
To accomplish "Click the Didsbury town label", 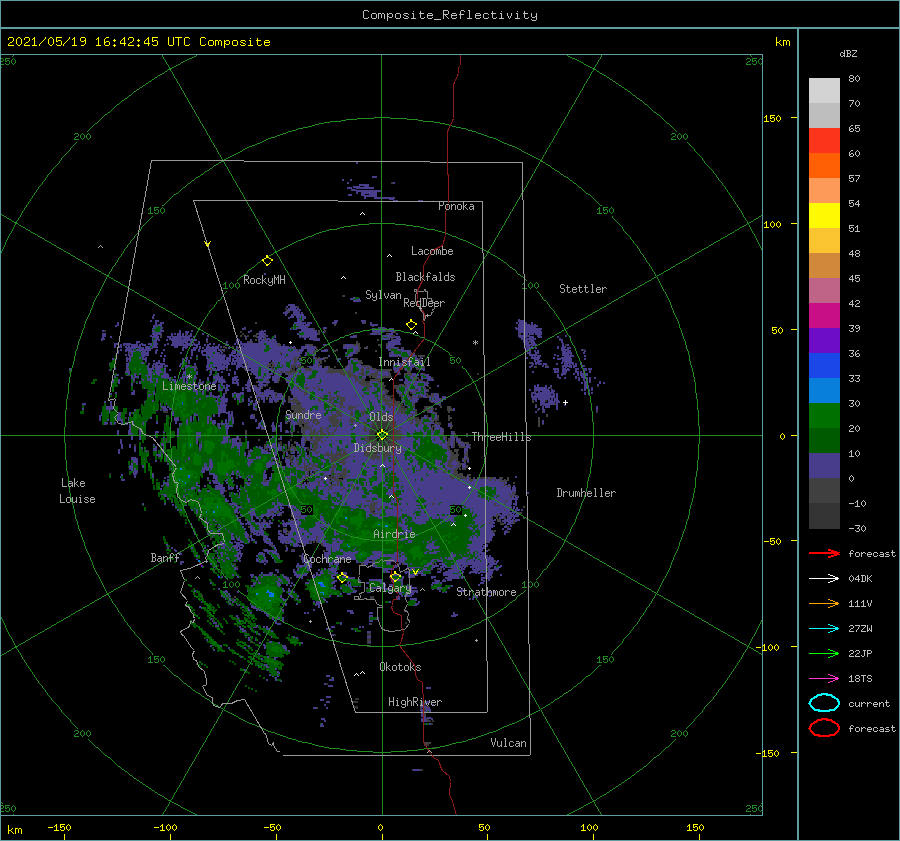I will pos(378,448).
